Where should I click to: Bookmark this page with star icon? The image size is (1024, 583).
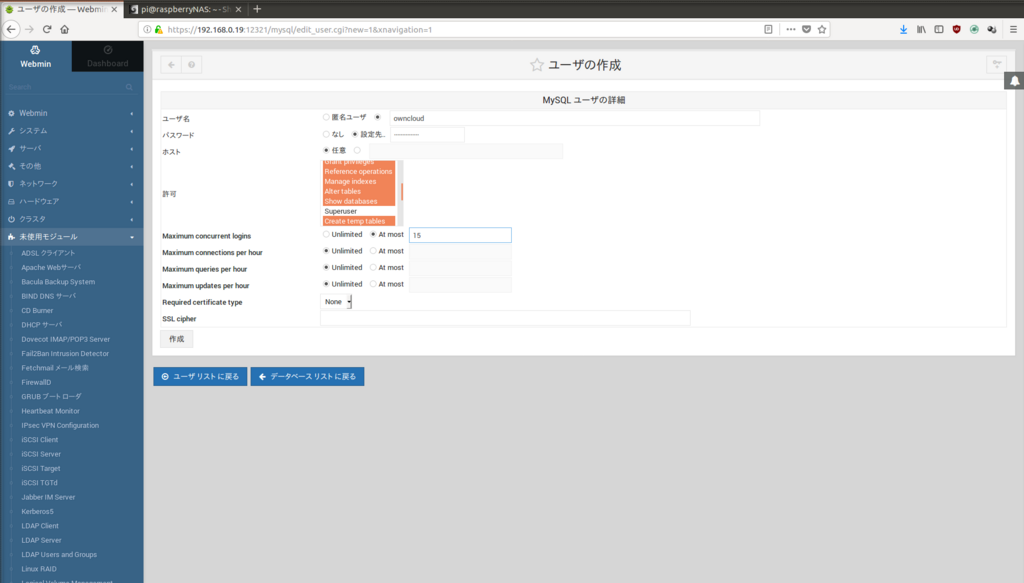(x=822, y=29)
